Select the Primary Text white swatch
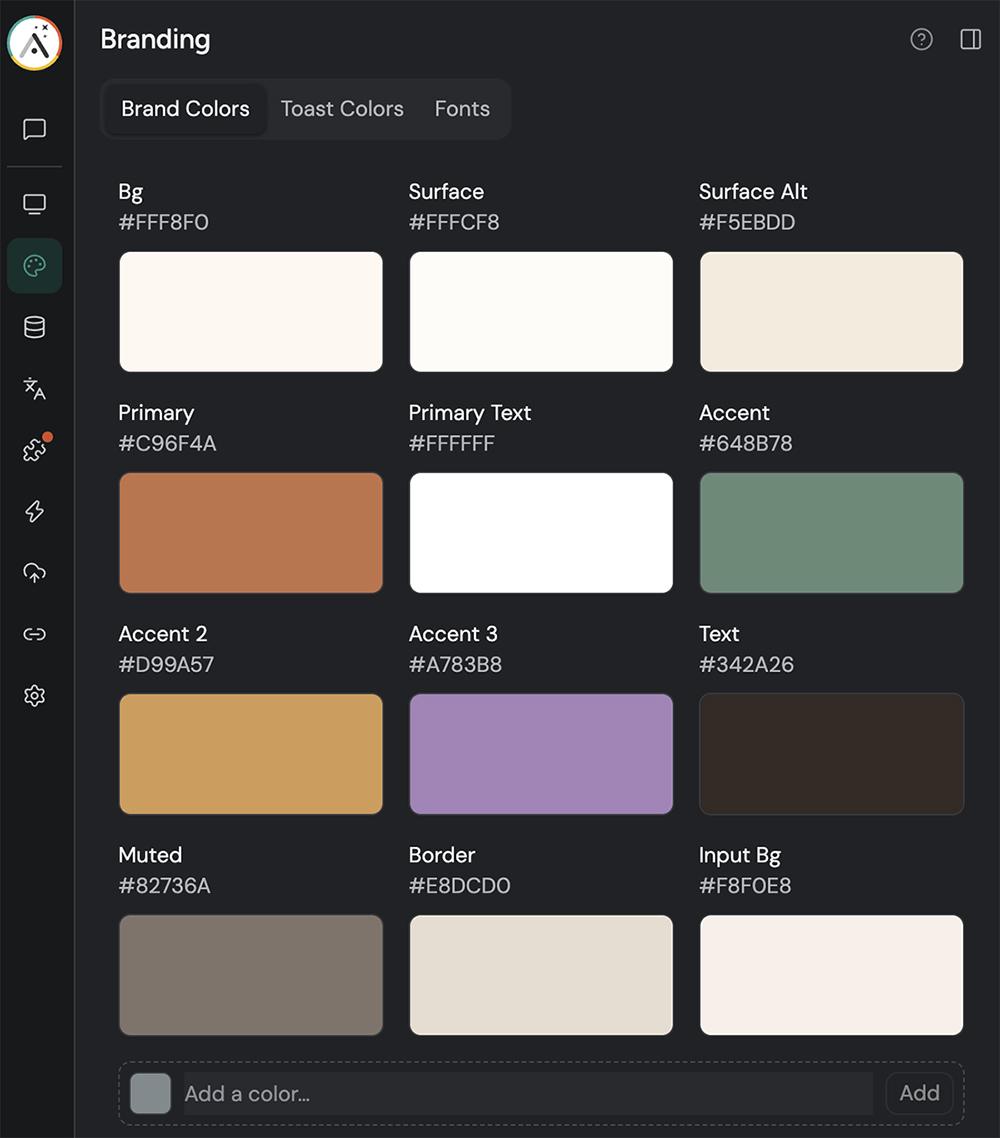 pyautogui.click(x=541, y=533)
